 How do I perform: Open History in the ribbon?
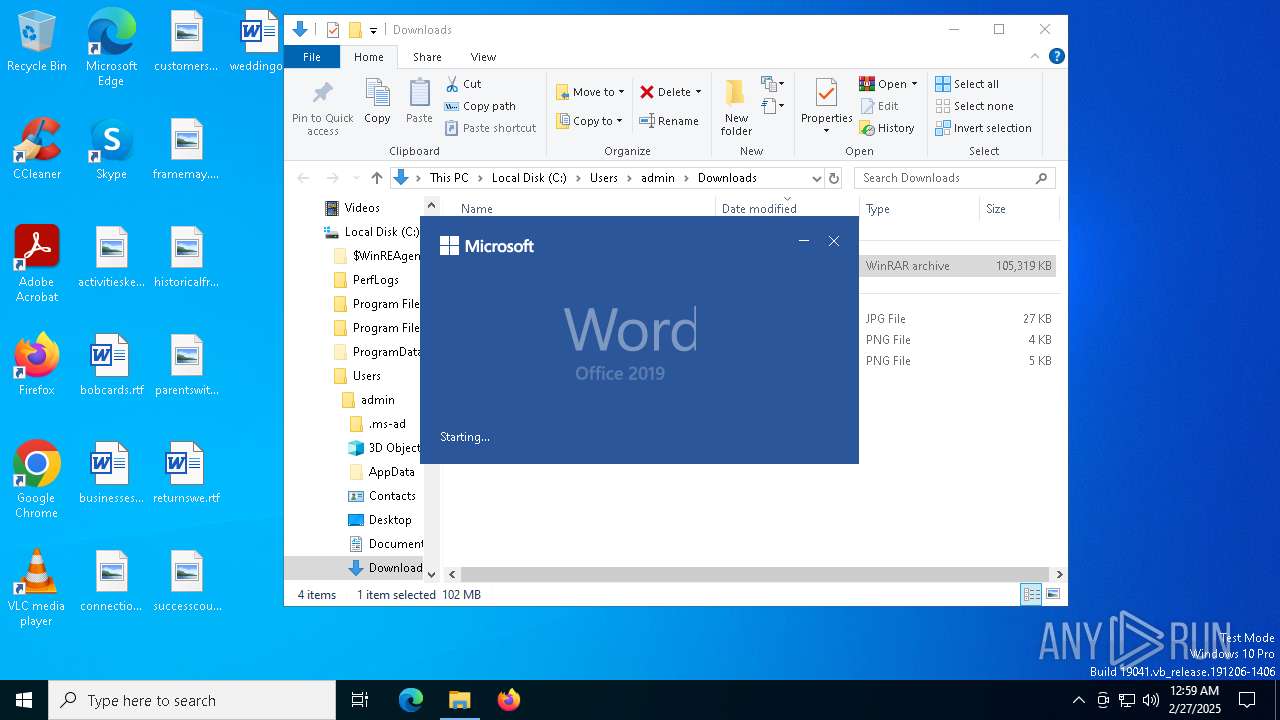tap(887, 128)
